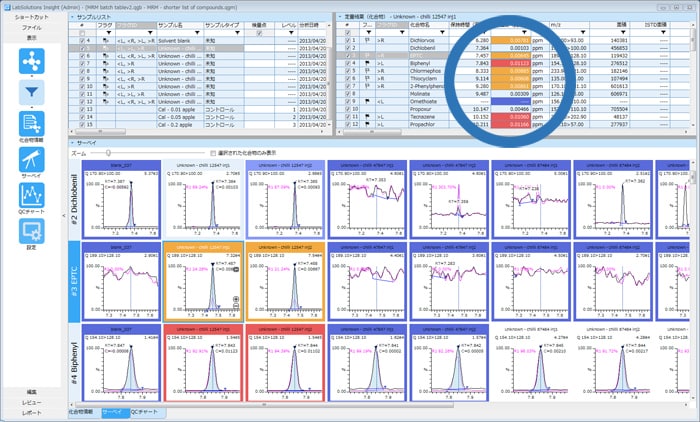Screen dimensions: 700x422
Task: Click the flag icon for Dichlorvos result row
Action: [368, 40]
